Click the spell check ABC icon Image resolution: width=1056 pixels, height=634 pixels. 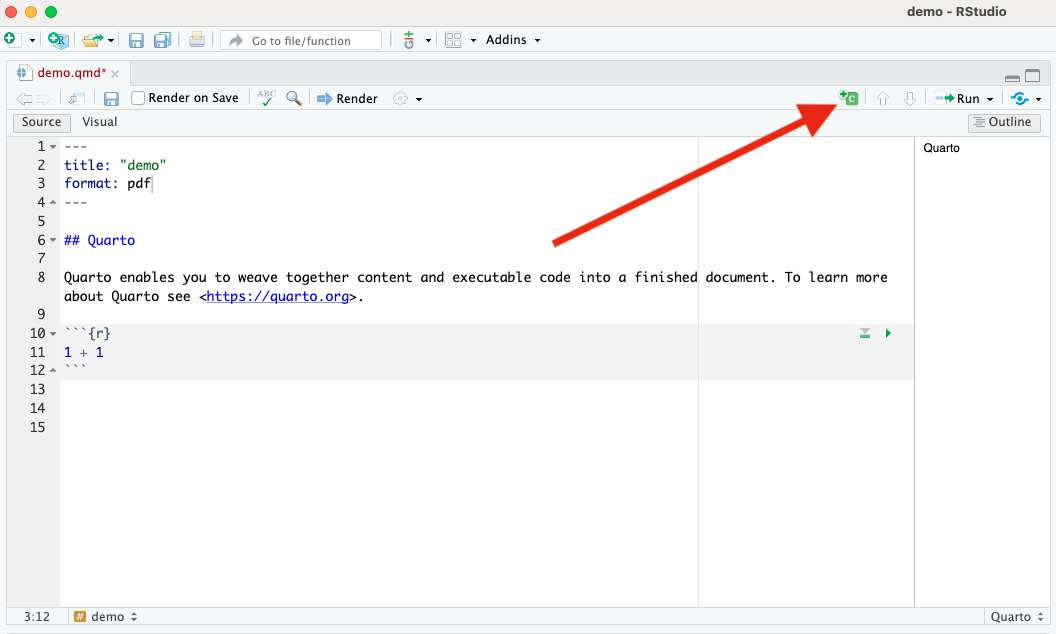[266, 98]
